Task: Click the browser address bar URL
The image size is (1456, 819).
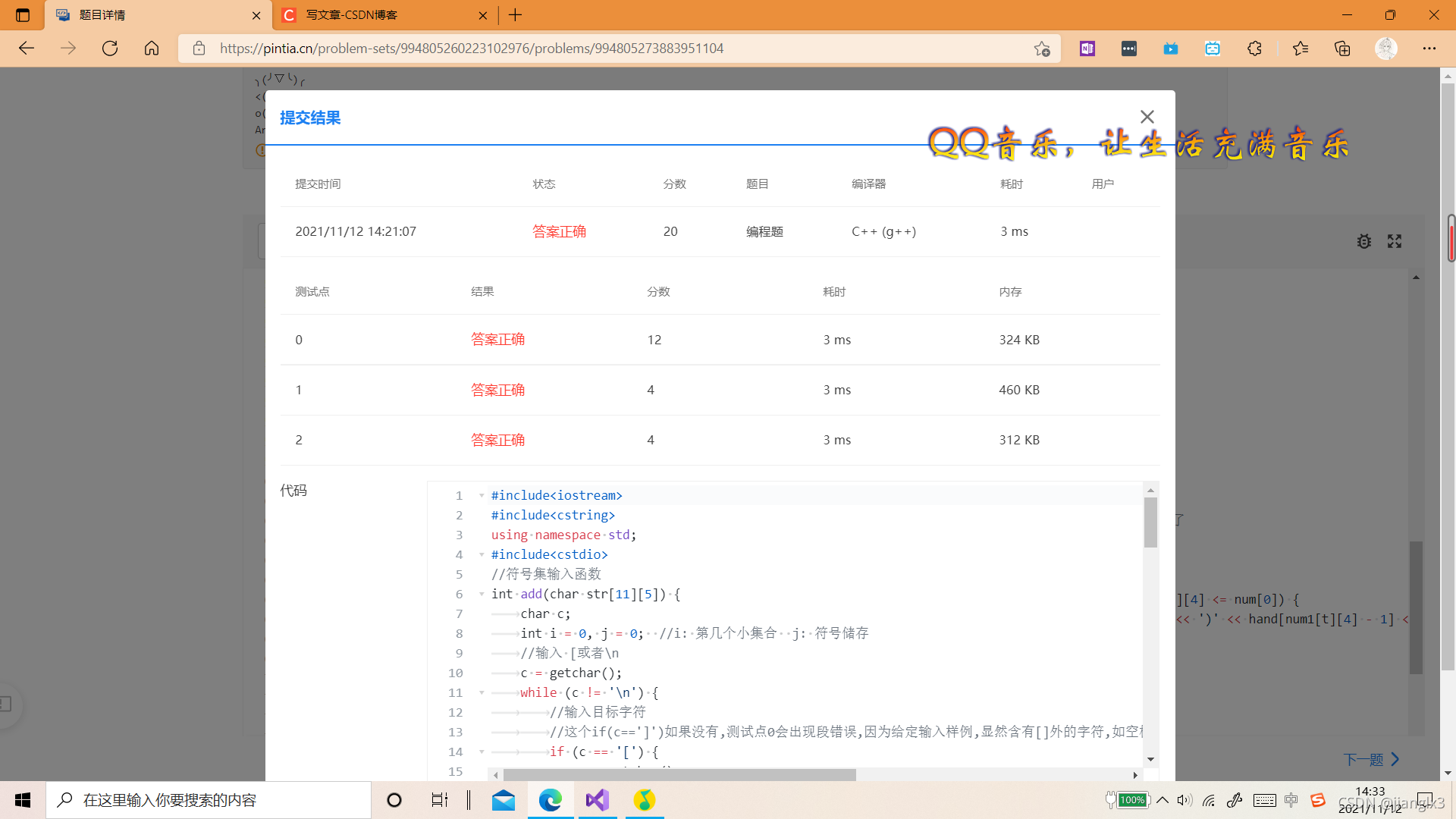Action: (x=470, y=49)
